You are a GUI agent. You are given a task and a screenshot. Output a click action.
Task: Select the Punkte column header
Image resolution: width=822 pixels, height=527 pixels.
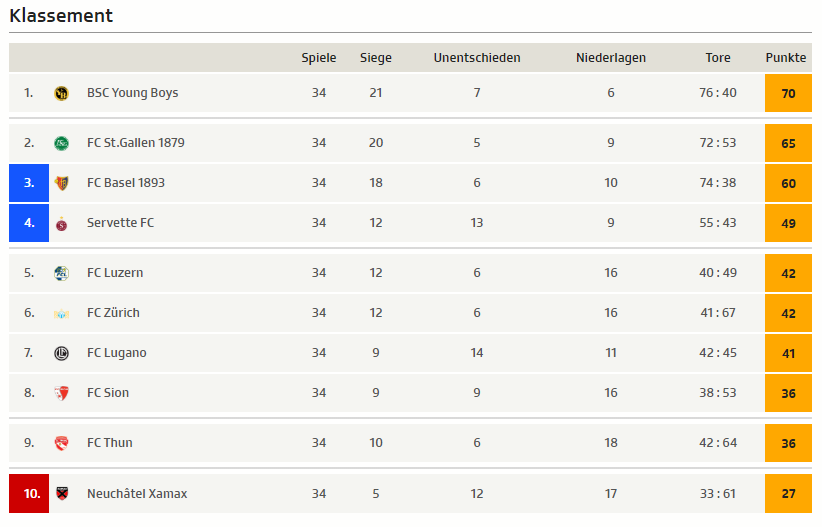(785, 58)
